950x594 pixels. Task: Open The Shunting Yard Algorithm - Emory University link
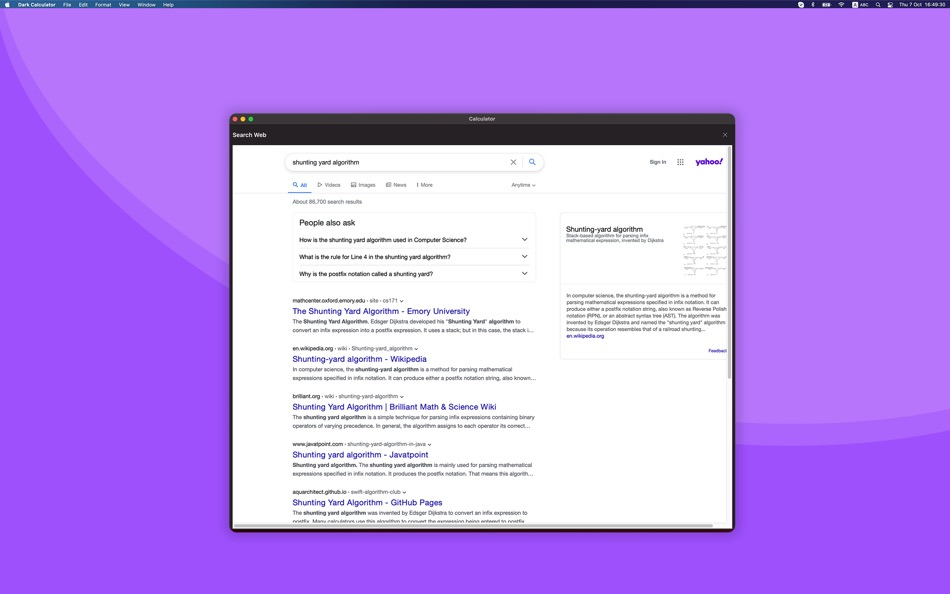click(381, 311)
